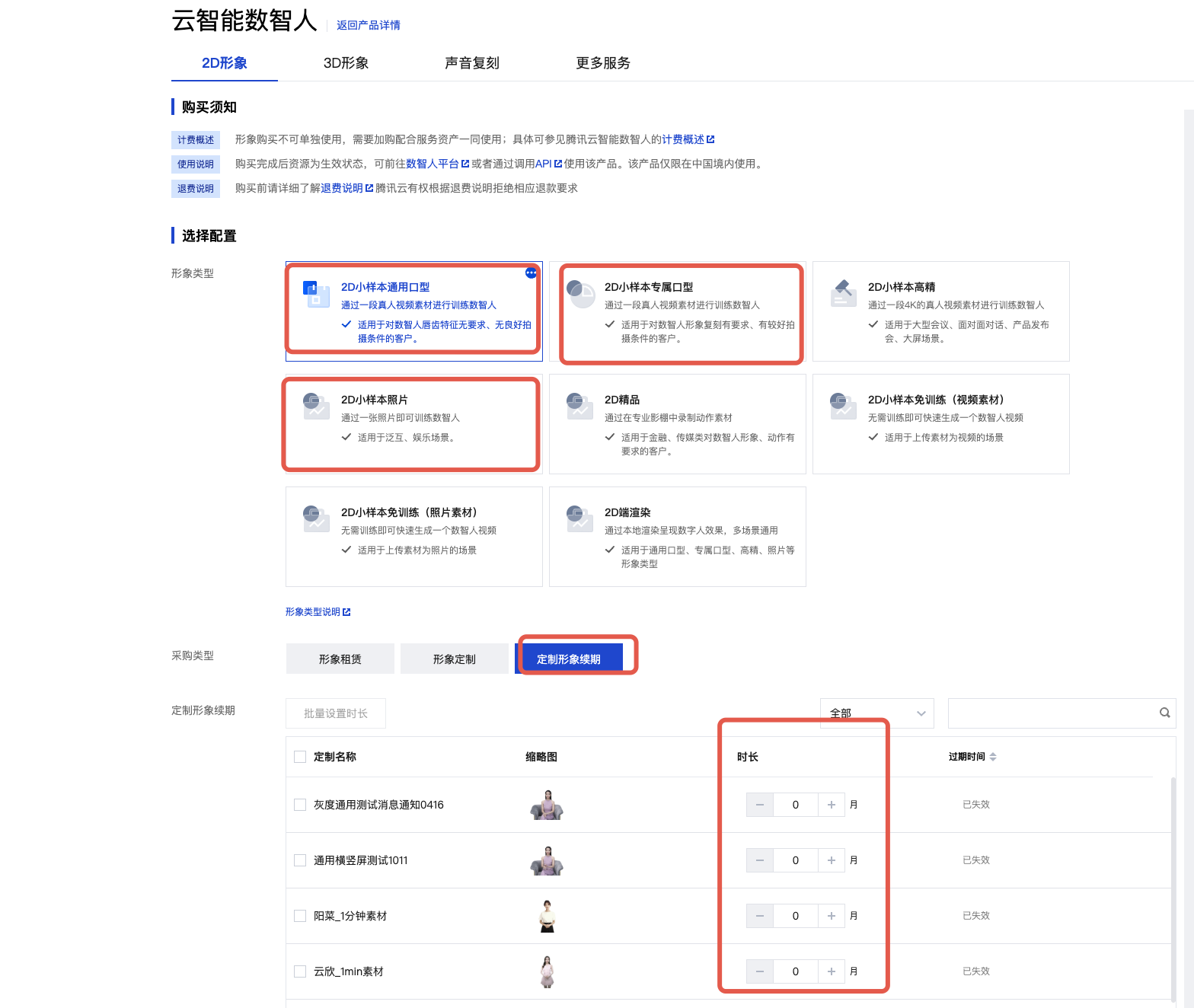Screen dimensions: 1194x1008
Task: Click the 2D小样本通用口型 card icon
Action: tap(316, 293)
